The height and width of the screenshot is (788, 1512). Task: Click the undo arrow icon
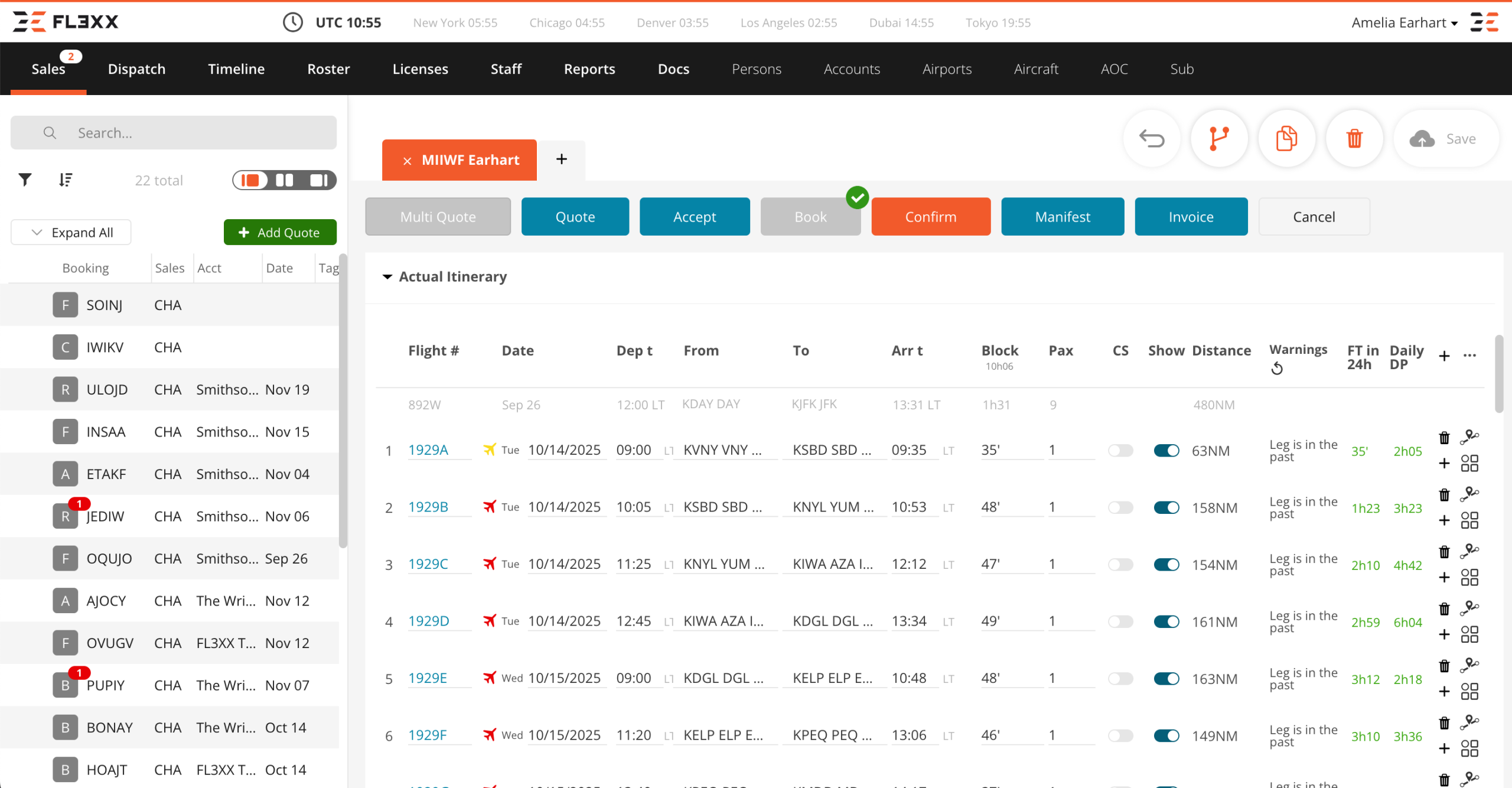pyautogui.click(x=1151, y=139)
